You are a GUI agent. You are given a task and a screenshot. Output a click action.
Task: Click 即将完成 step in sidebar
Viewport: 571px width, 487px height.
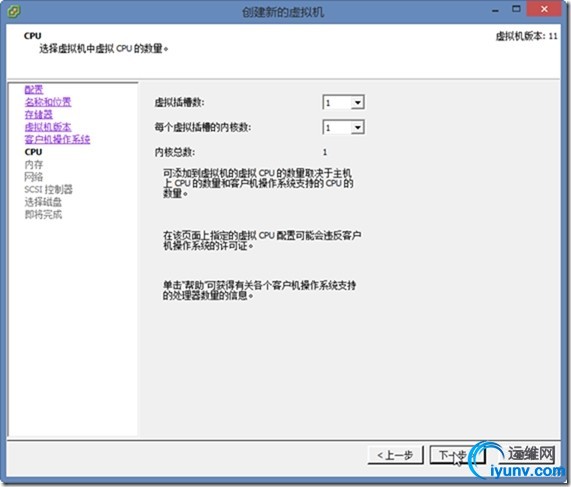(43, 214)
